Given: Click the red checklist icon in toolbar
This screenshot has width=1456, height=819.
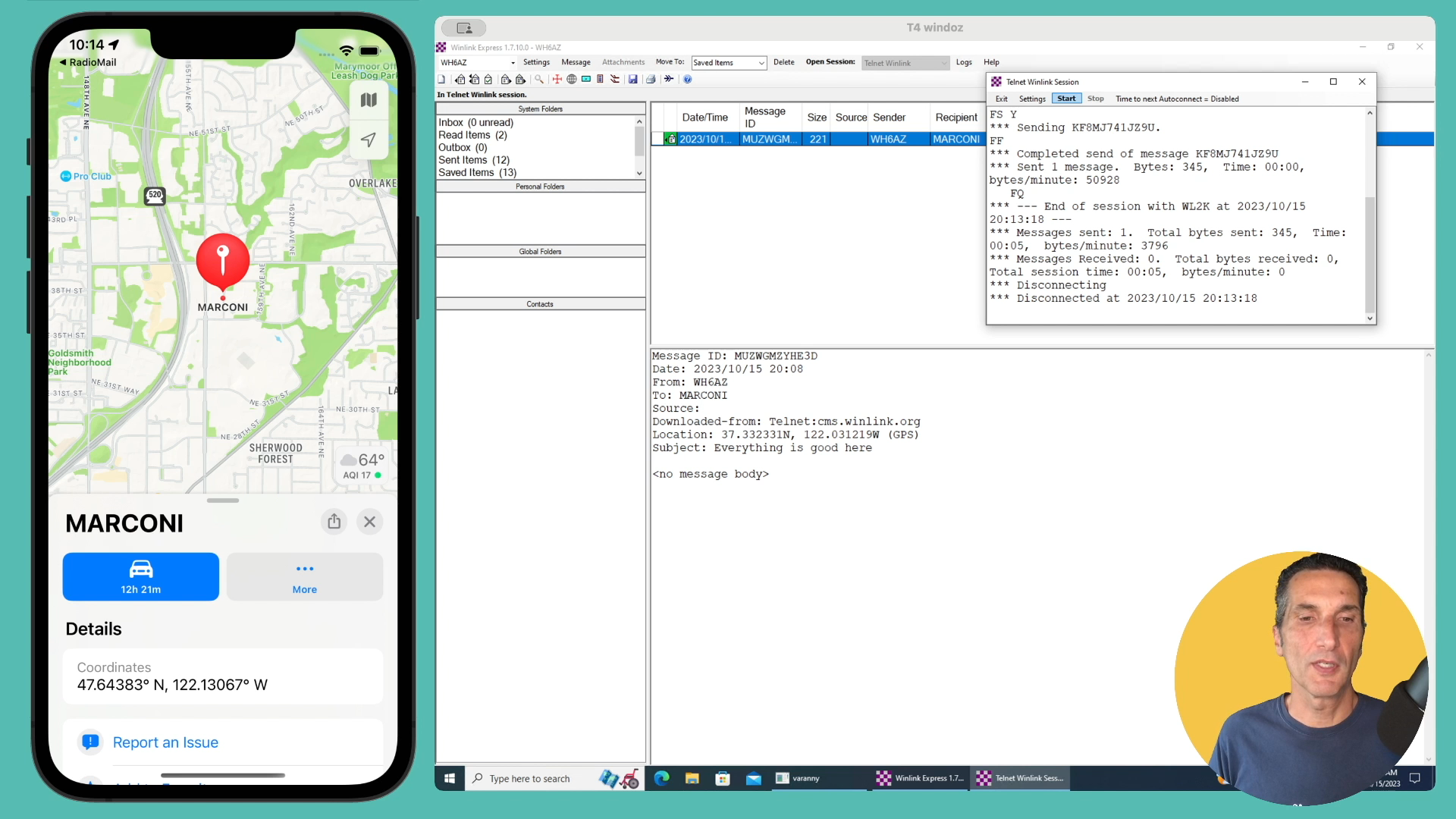Looking at the screenshot, I should [x=614, y=79].
